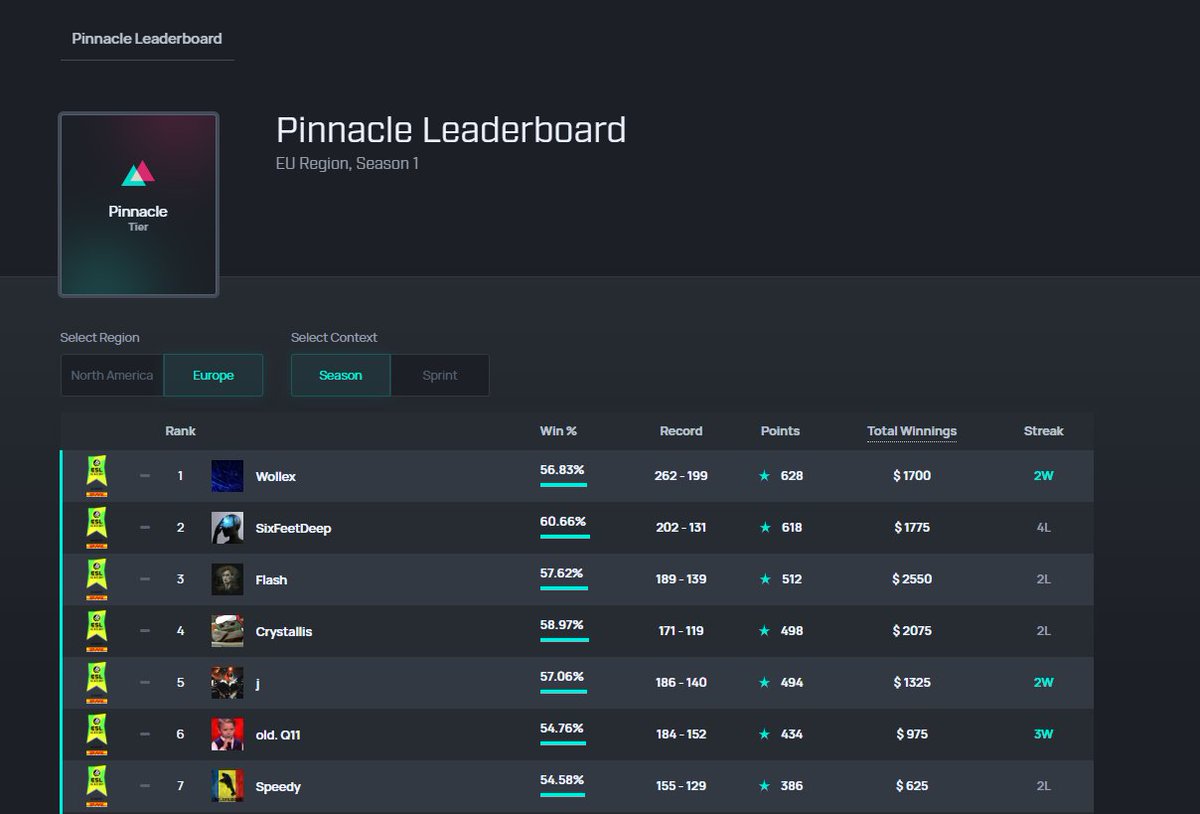Screen dimensions: 1200x814
Task: Click the ESL badge in Crystallis's row
Action: coord(97,631)
